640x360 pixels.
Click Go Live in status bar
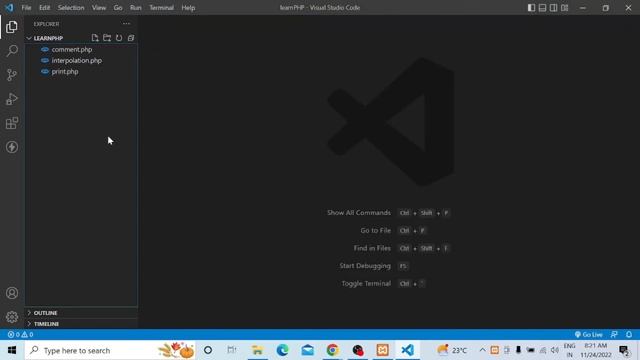click(588, 334)
